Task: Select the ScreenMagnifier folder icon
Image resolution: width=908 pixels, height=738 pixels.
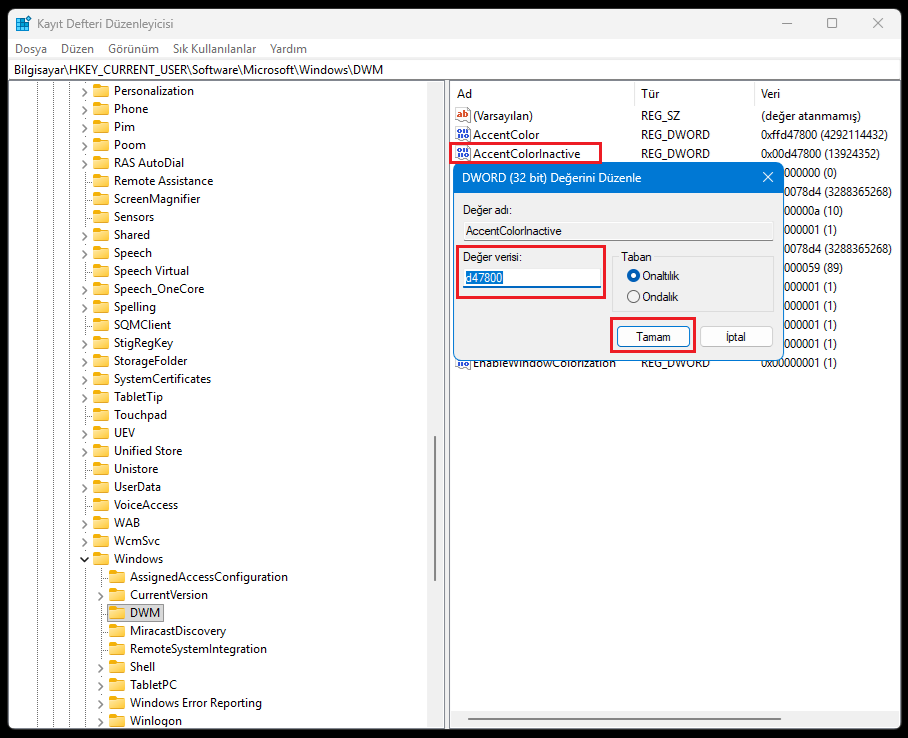Action: coord(101,199)
